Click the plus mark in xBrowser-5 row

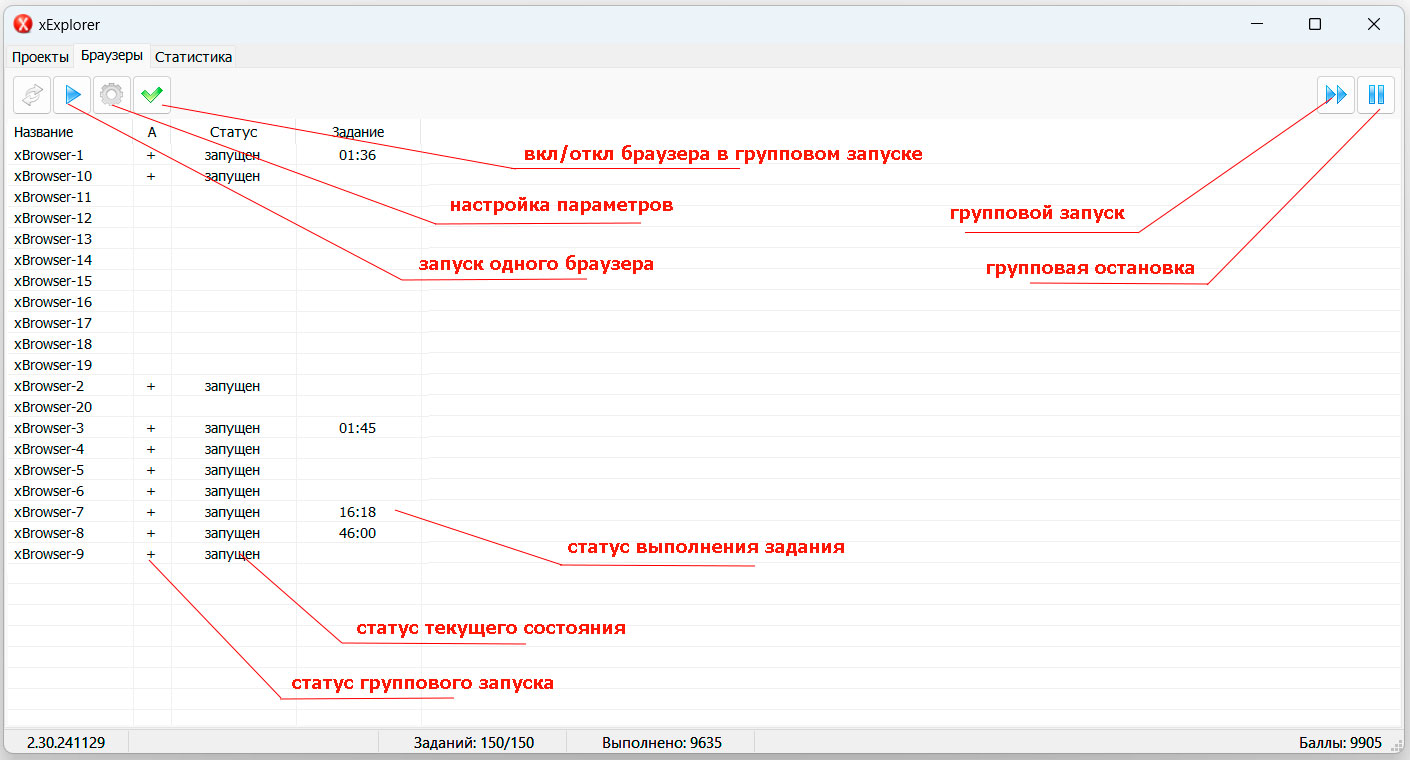coord(151,470)
